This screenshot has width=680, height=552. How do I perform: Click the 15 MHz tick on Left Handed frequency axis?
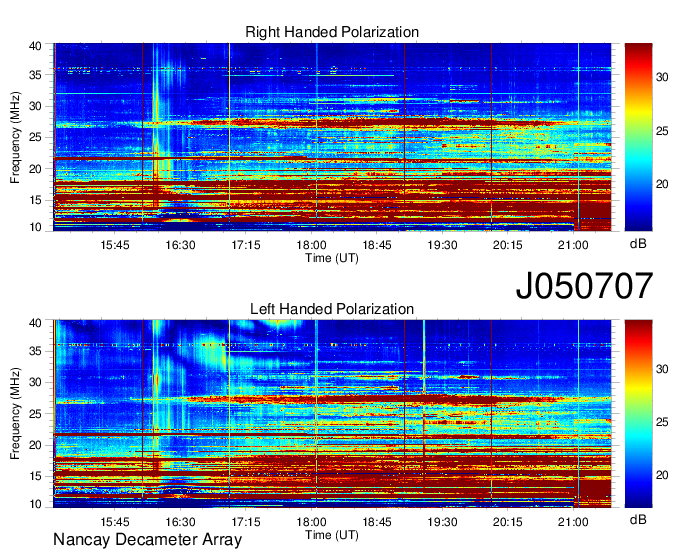(x=36, y=476)
